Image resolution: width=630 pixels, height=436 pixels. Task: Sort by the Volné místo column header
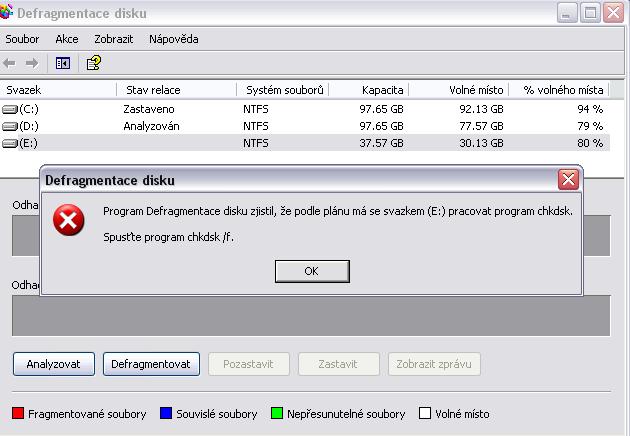(458, 90)
